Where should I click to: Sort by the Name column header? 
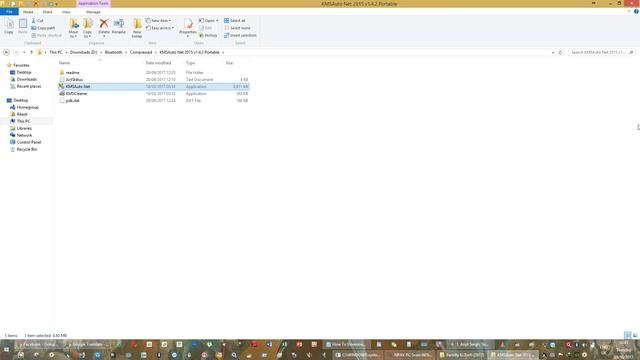[64, 63]
